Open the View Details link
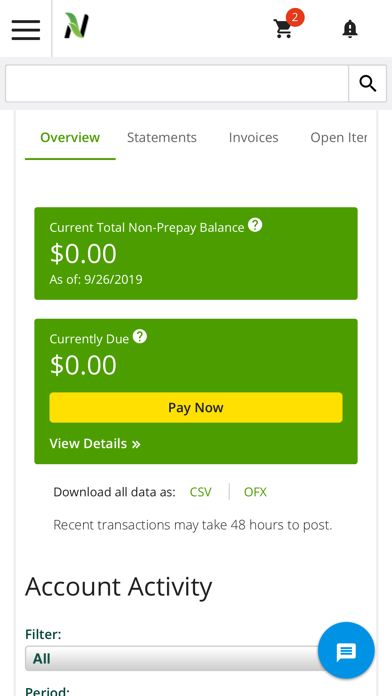The height and width of the screenshot is (696, 392). (x=95, y=443)
